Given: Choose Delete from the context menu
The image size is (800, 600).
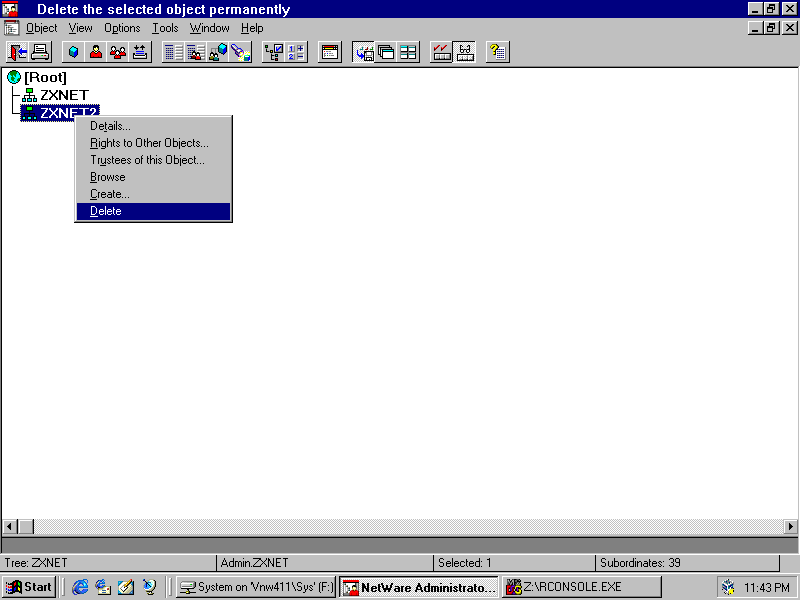Looking at the screenshot, I should coord(153,211).
